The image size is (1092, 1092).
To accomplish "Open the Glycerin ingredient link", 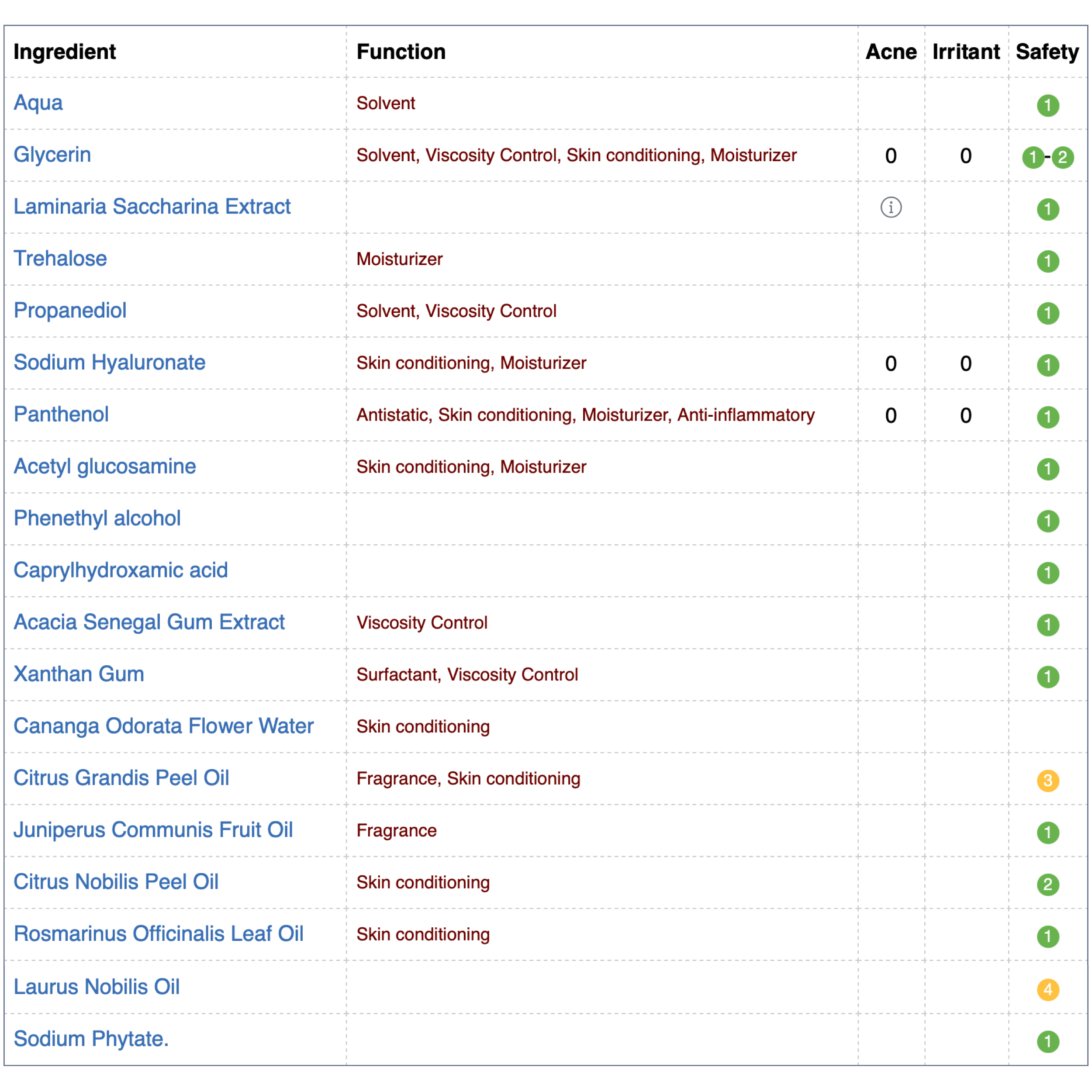I will point(52,155).
